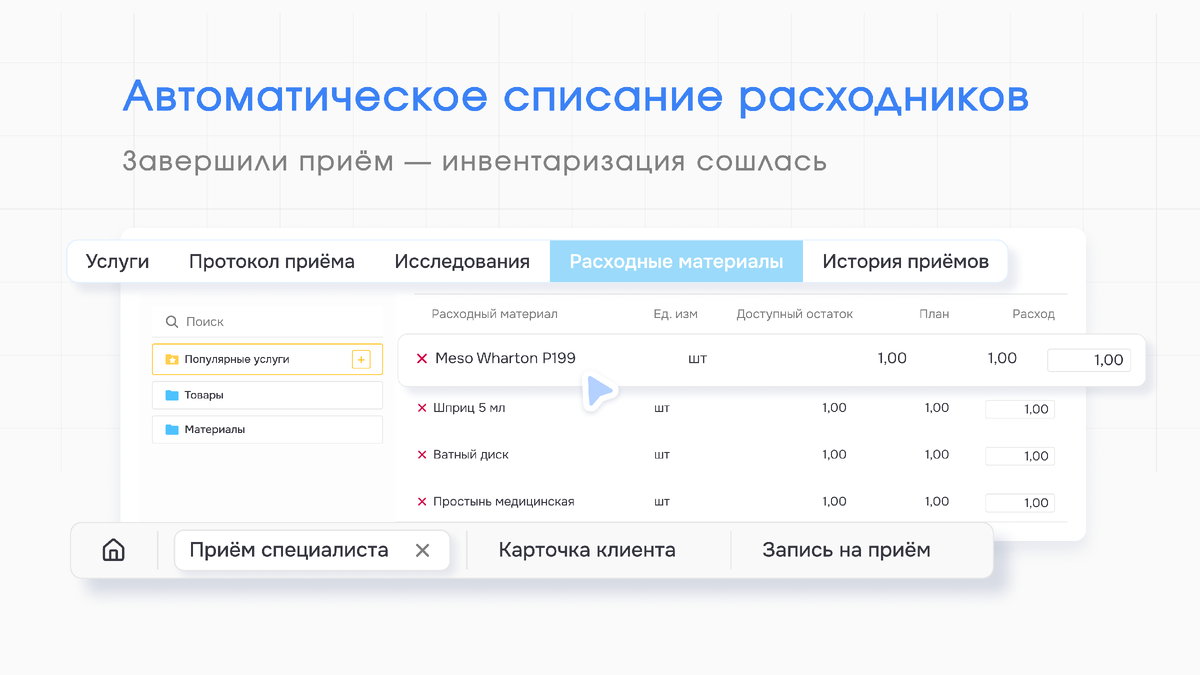Image resolution: width=1200 pixels, height=675 pixels.
Task: Click the Доступный остаток column header
Action: pos(795,314)
